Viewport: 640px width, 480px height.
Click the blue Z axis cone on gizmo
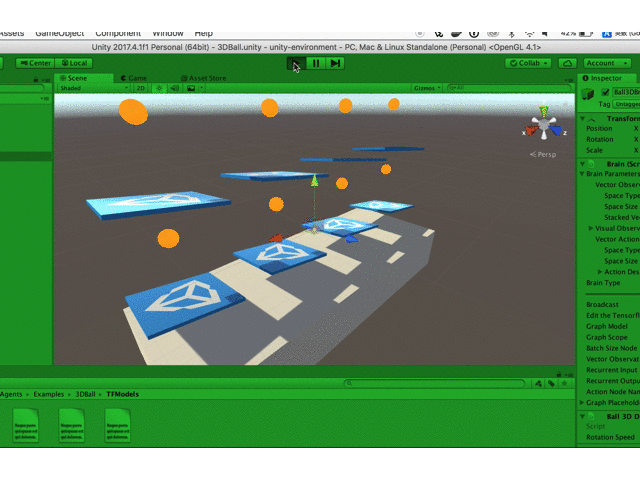(556, 131)
